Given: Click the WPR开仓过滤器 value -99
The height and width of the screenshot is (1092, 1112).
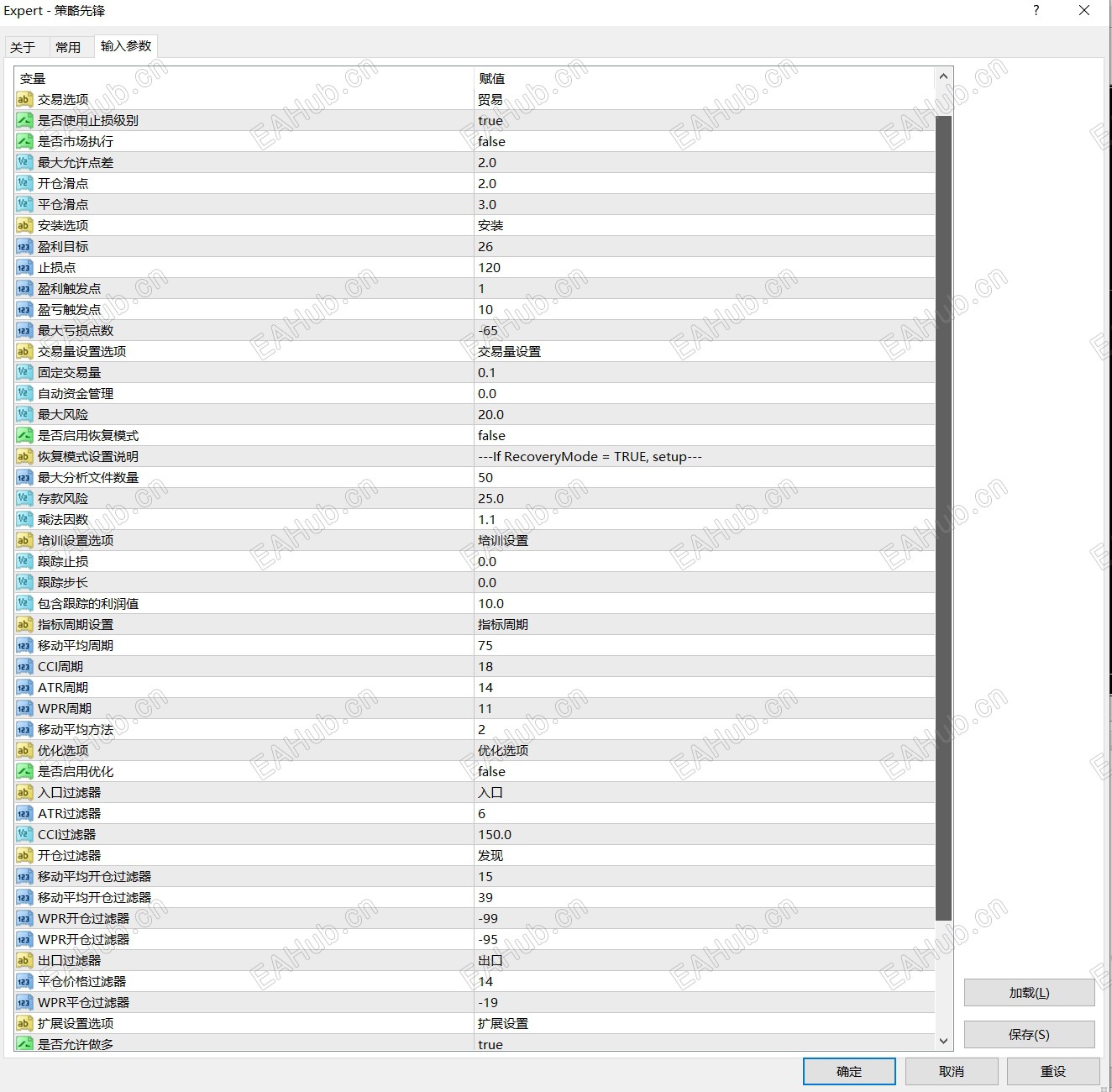Looking at the screenshot, I should pyautogui.click(x=488, y=918).
